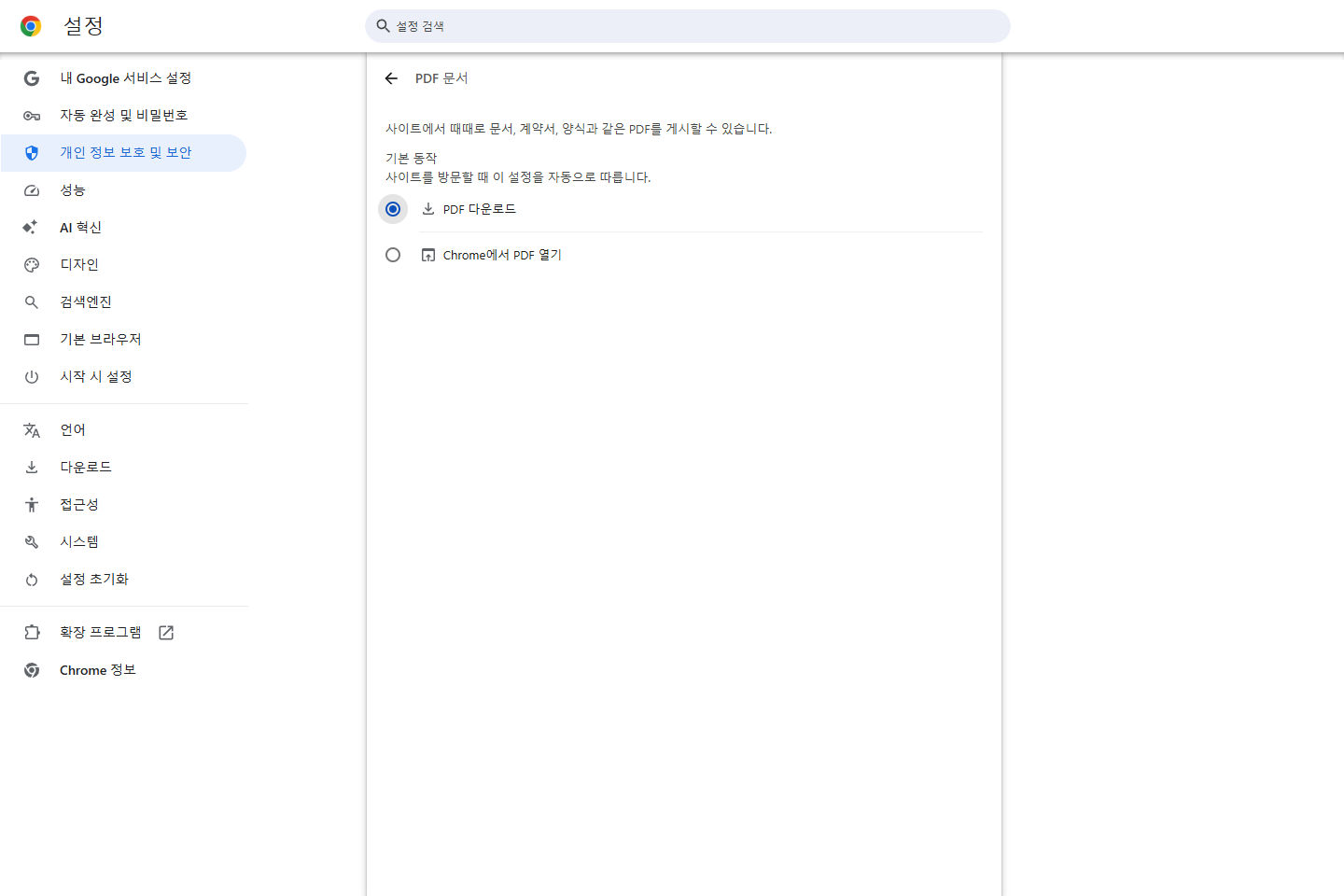This screenshot has height=896, width=1344.
Task: Click the search magnifier icon in search bar
Action: pyautogui.click(x=383, y=26)
